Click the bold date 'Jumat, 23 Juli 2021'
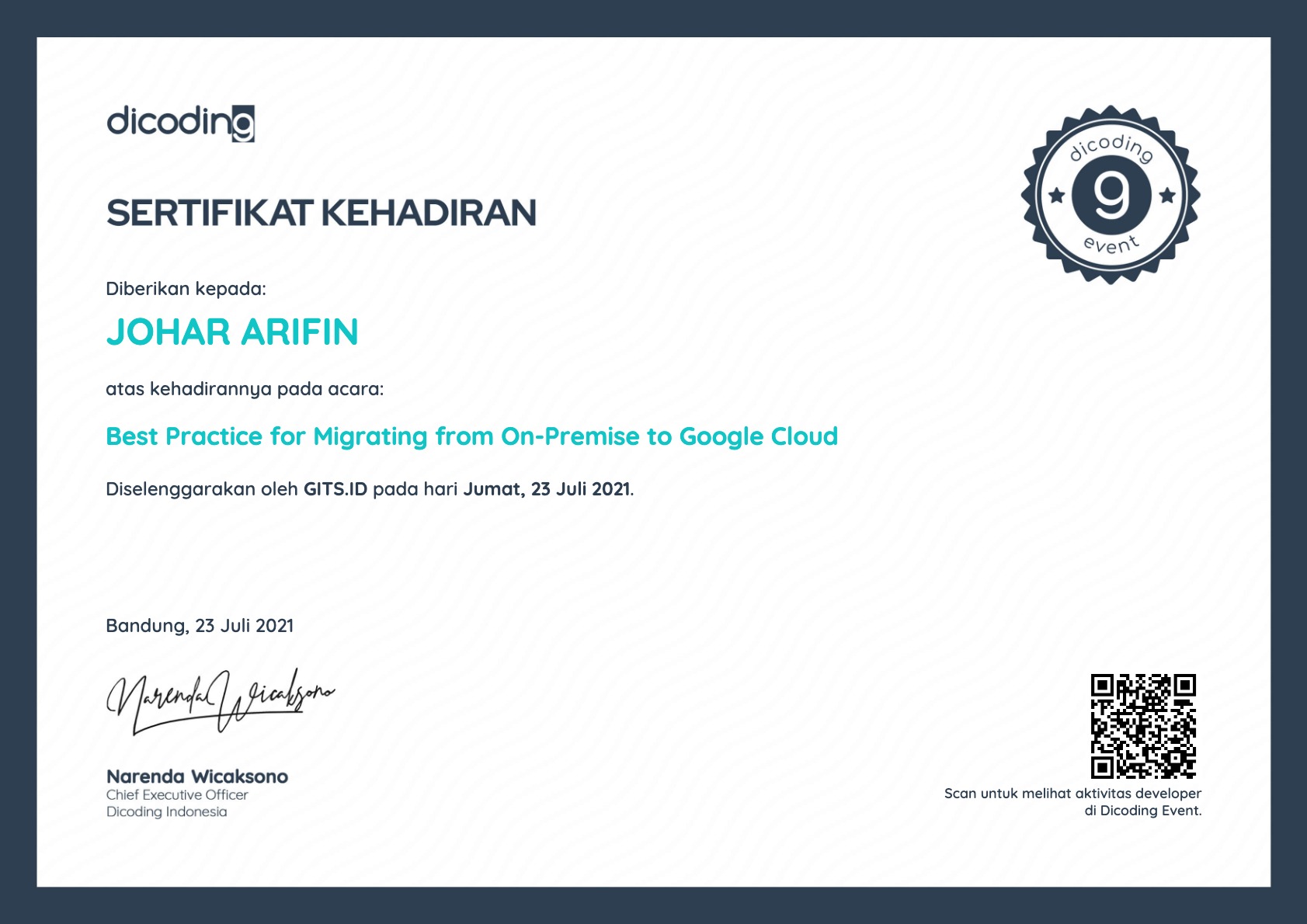 click(x=547, y=489)
